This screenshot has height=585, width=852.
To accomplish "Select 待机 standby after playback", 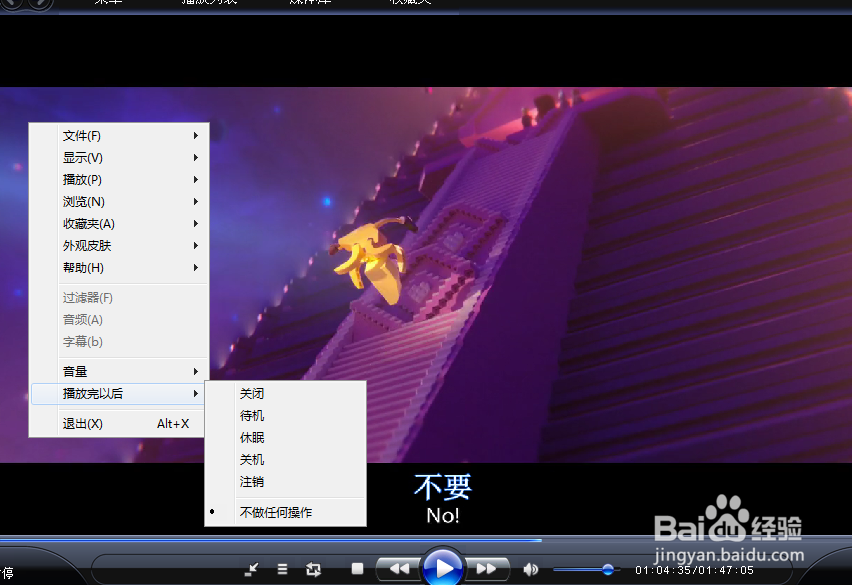I will point(285,416).
